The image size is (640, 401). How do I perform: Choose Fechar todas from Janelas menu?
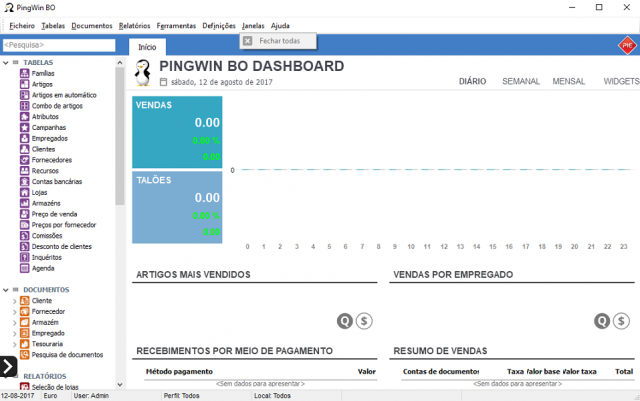tap(278, 41)
